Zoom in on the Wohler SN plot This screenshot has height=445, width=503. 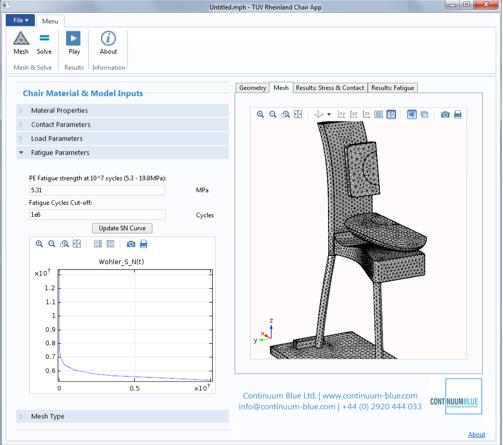(39, 244)
